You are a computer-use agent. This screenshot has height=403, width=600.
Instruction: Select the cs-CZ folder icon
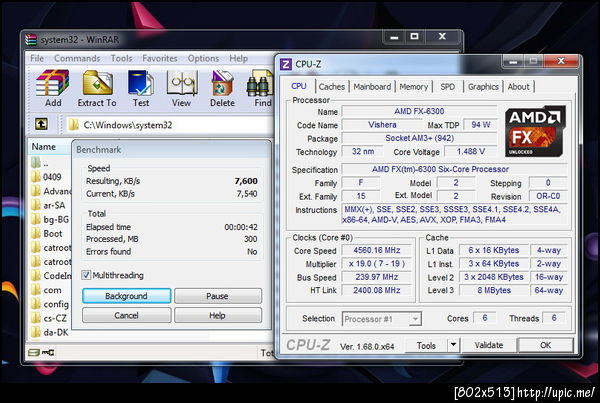[x=36, y=318]
